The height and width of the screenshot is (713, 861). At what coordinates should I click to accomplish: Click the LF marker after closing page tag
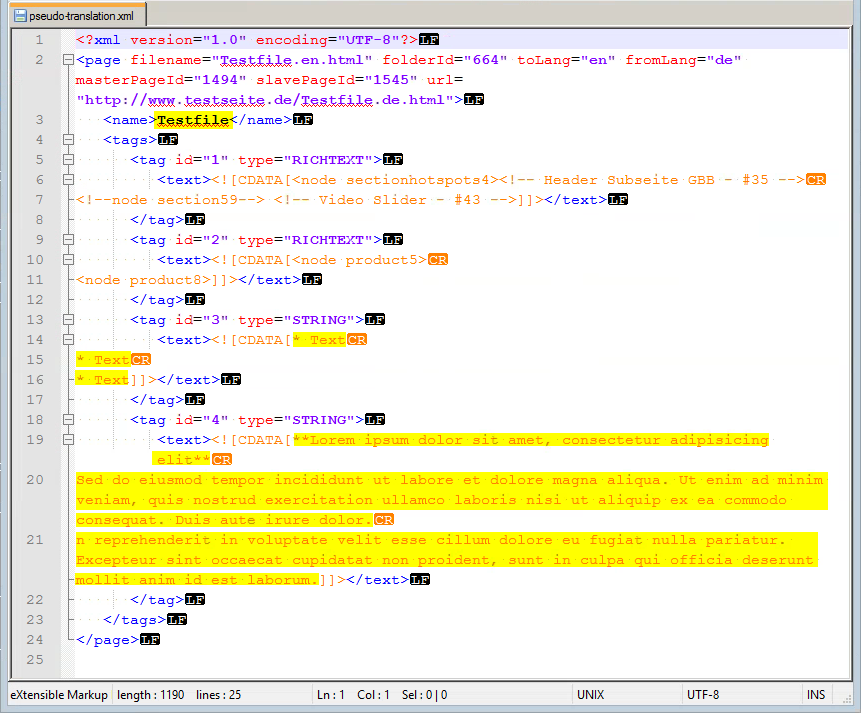(x=150, y=640)
